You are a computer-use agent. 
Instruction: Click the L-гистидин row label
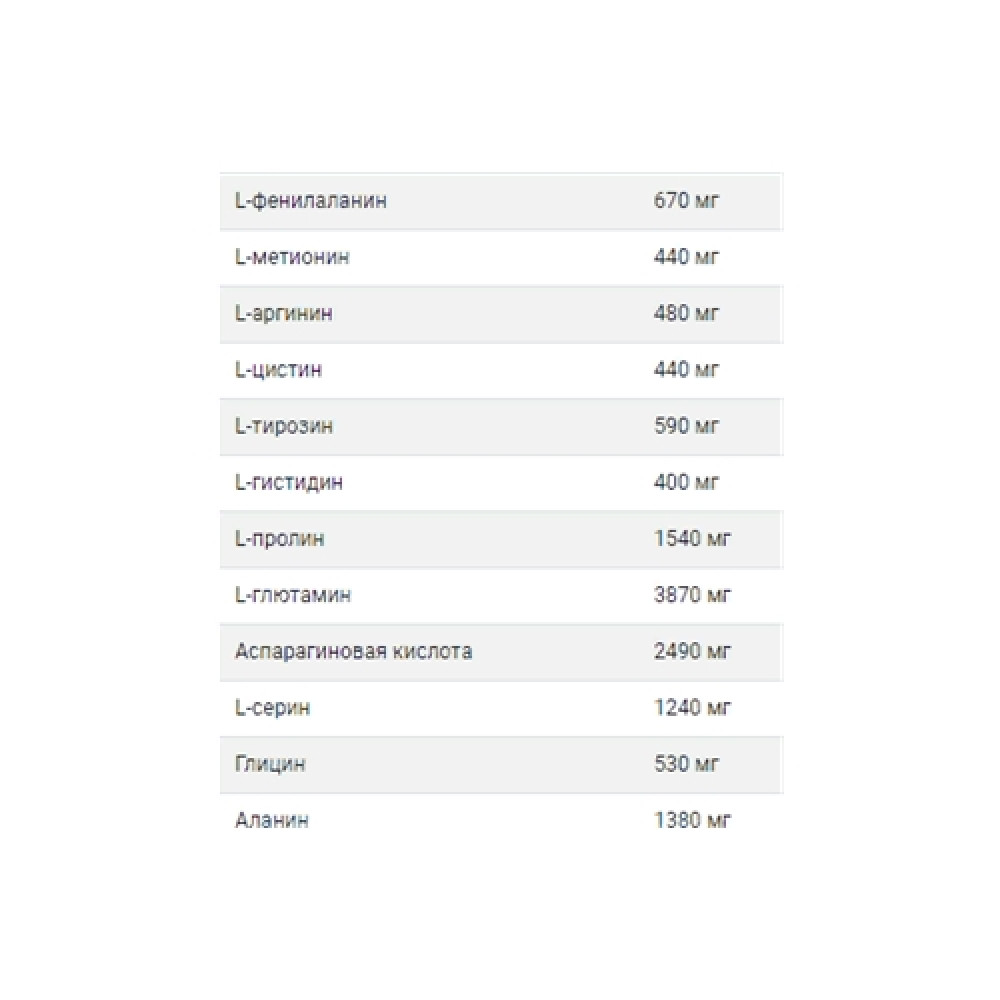289,483
